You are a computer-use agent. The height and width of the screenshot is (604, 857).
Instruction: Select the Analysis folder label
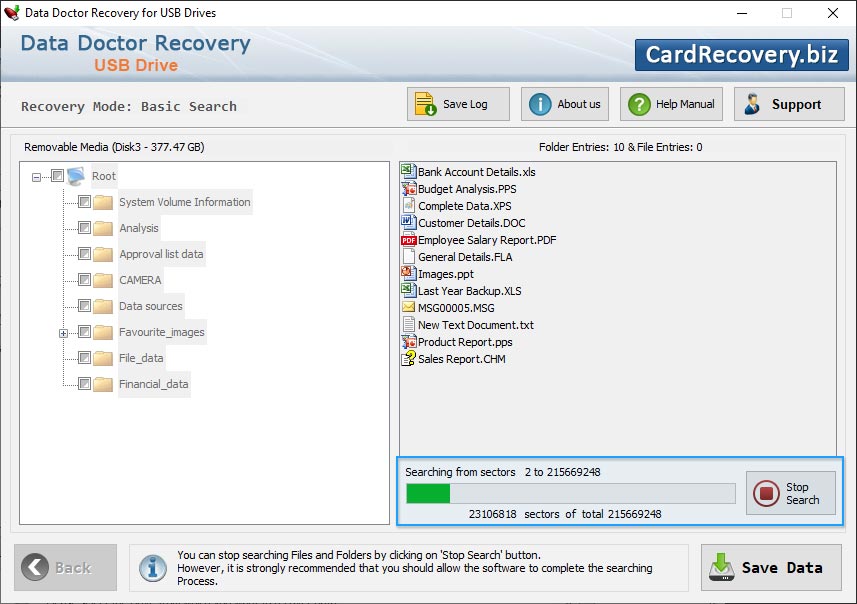(139, 228)
